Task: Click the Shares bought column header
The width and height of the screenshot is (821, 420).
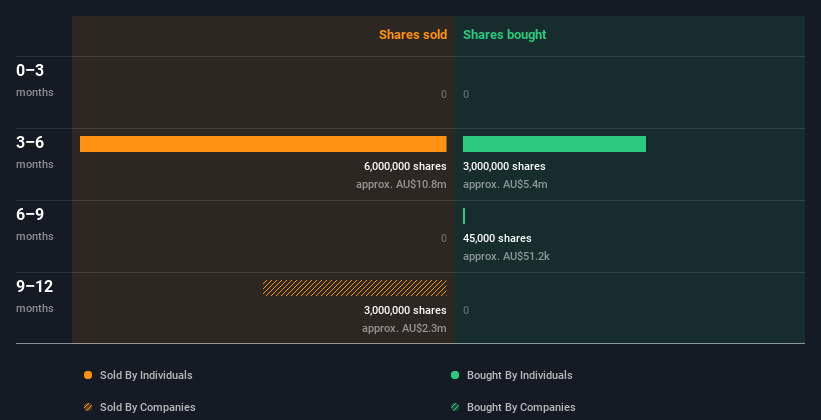Action: click(x=505, y=35)
